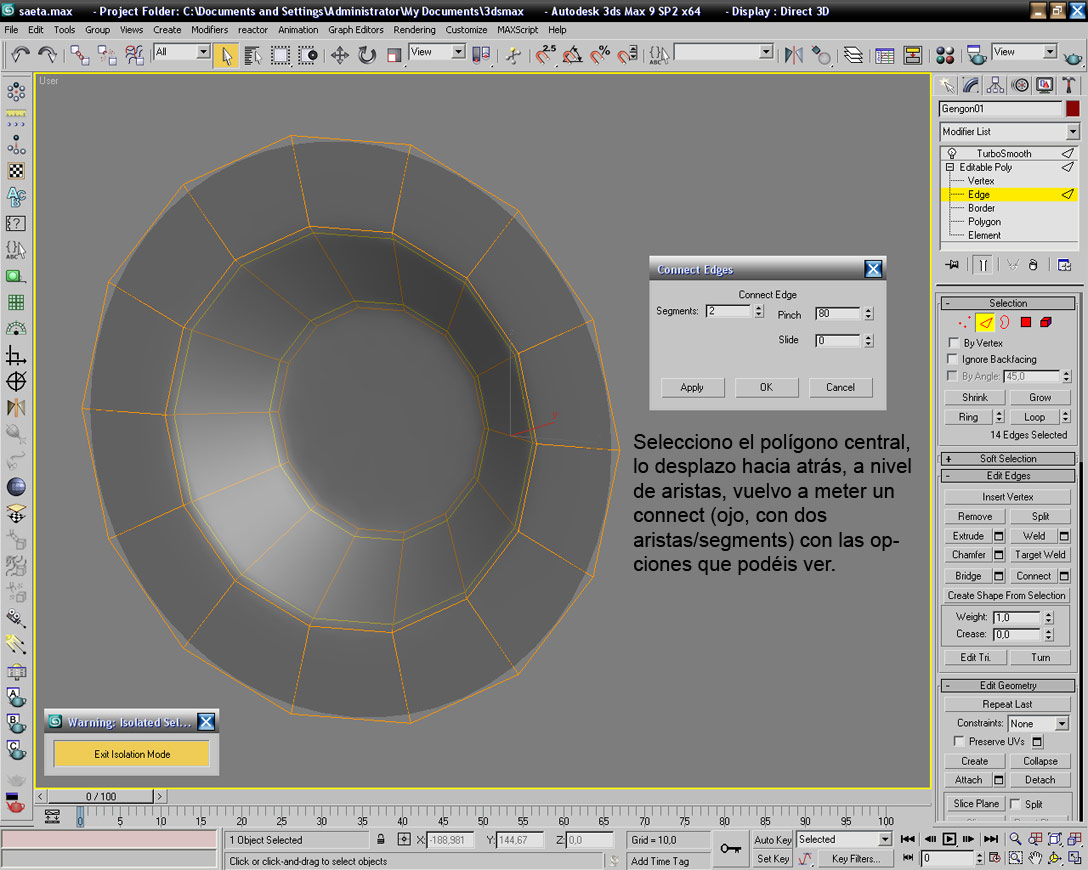Click the Exit Isolation Mode button
1088x870 pixels.
coord(132,754)
